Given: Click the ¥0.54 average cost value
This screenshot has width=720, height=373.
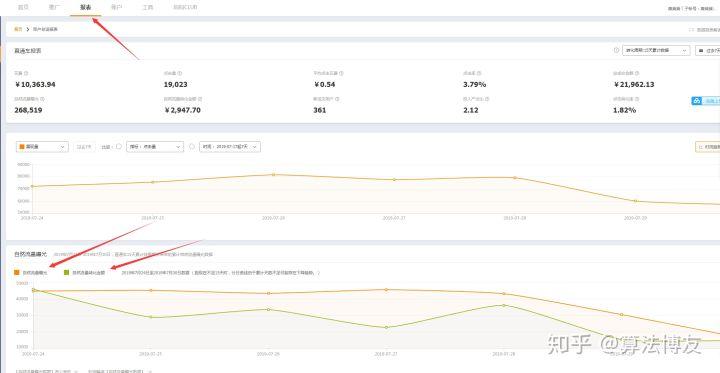Looking at the screenshot, I should point(325,85).
